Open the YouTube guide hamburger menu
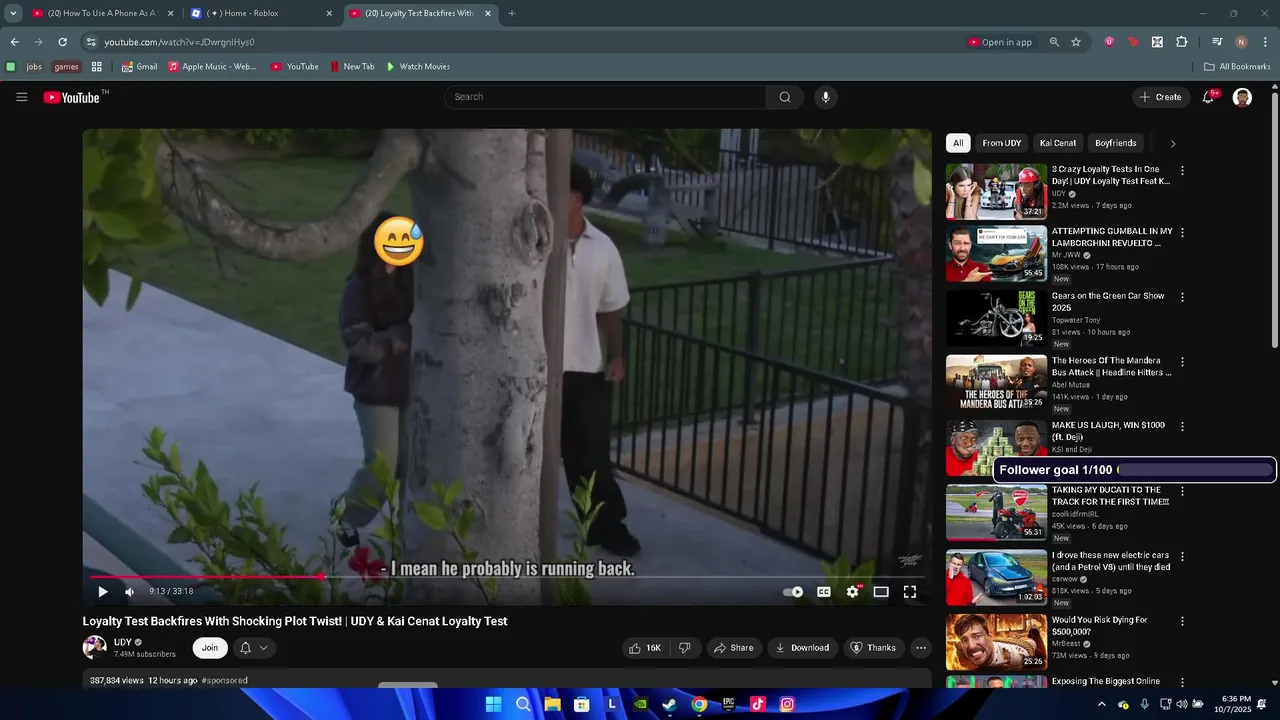The width and height of the screenshot is (1280, 720). (21, 97)
